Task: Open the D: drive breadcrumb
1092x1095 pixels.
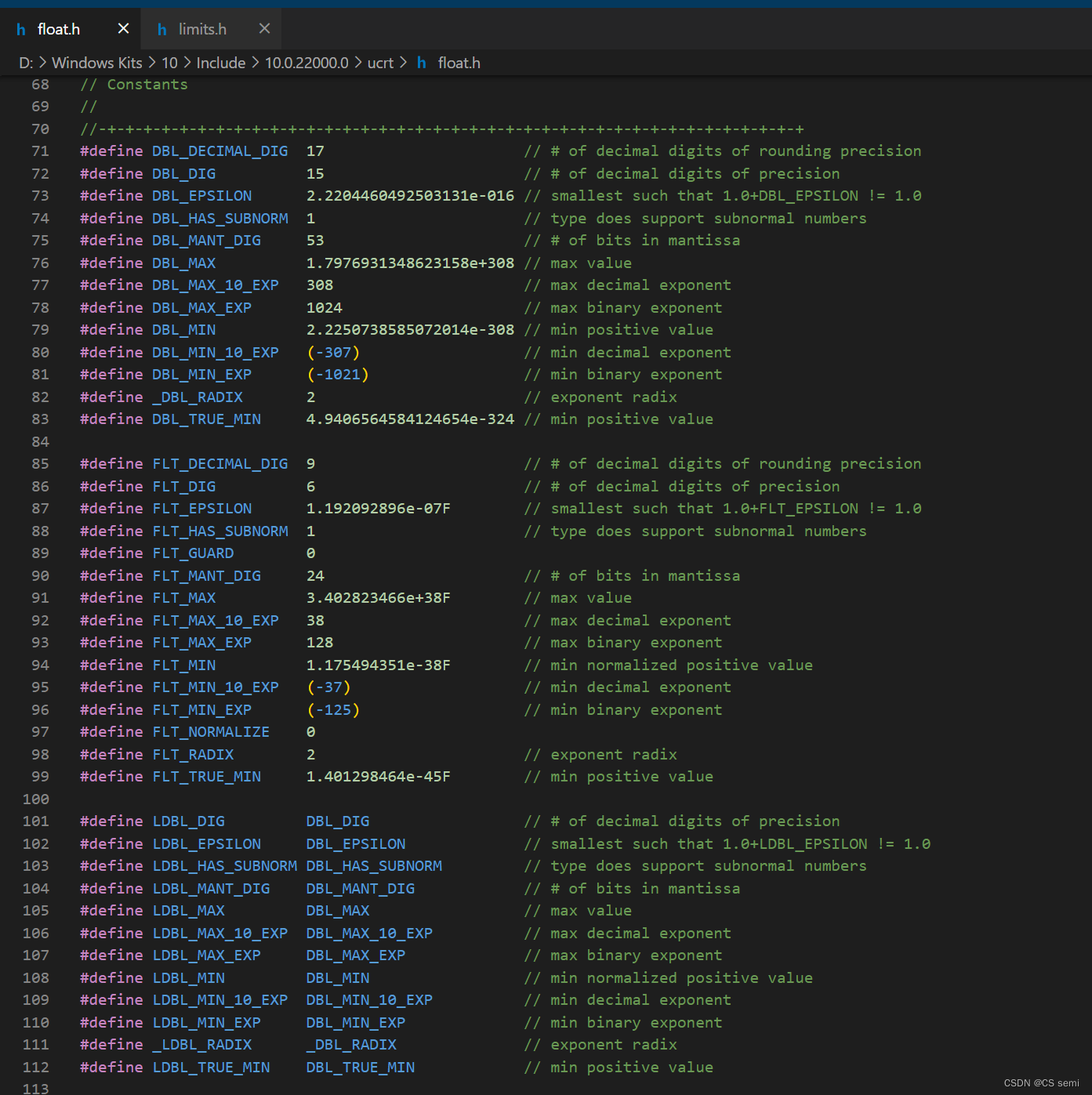Action: pos(26,63)
